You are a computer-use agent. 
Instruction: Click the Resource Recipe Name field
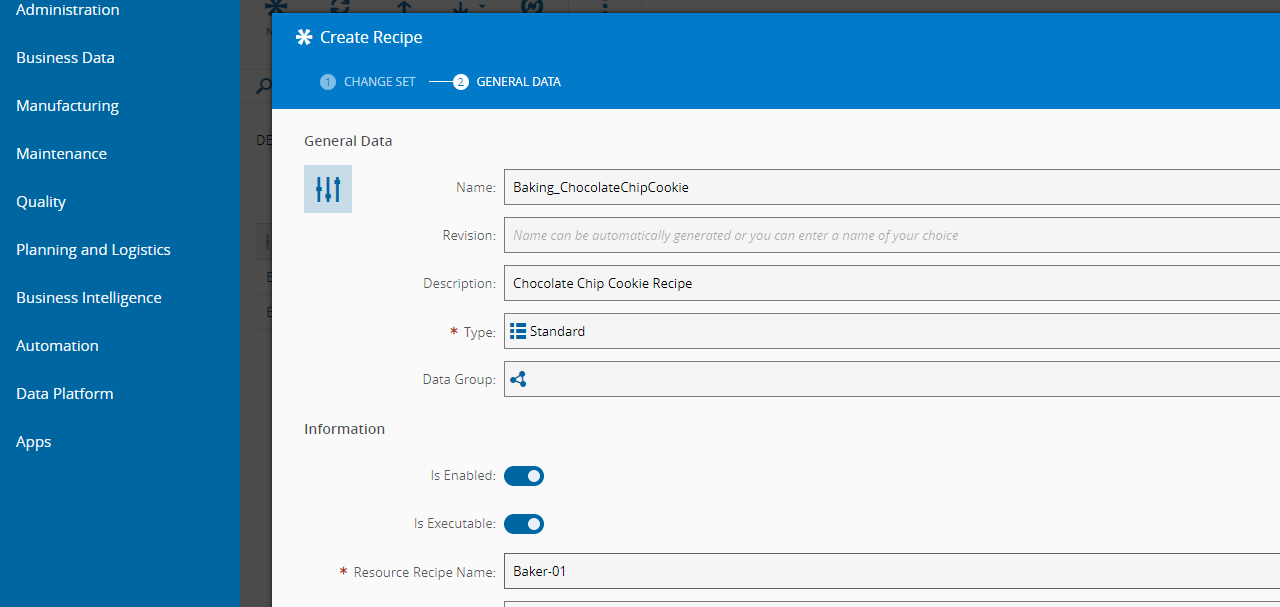pos(890,572)
